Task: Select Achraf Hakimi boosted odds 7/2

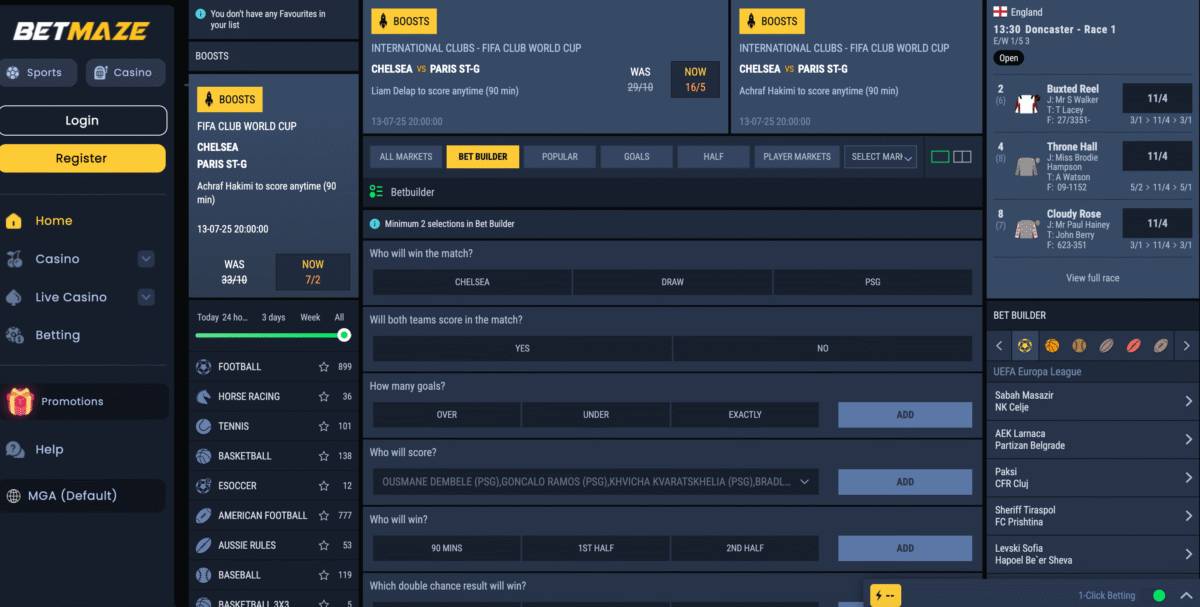Action: [x=313, y=272]
